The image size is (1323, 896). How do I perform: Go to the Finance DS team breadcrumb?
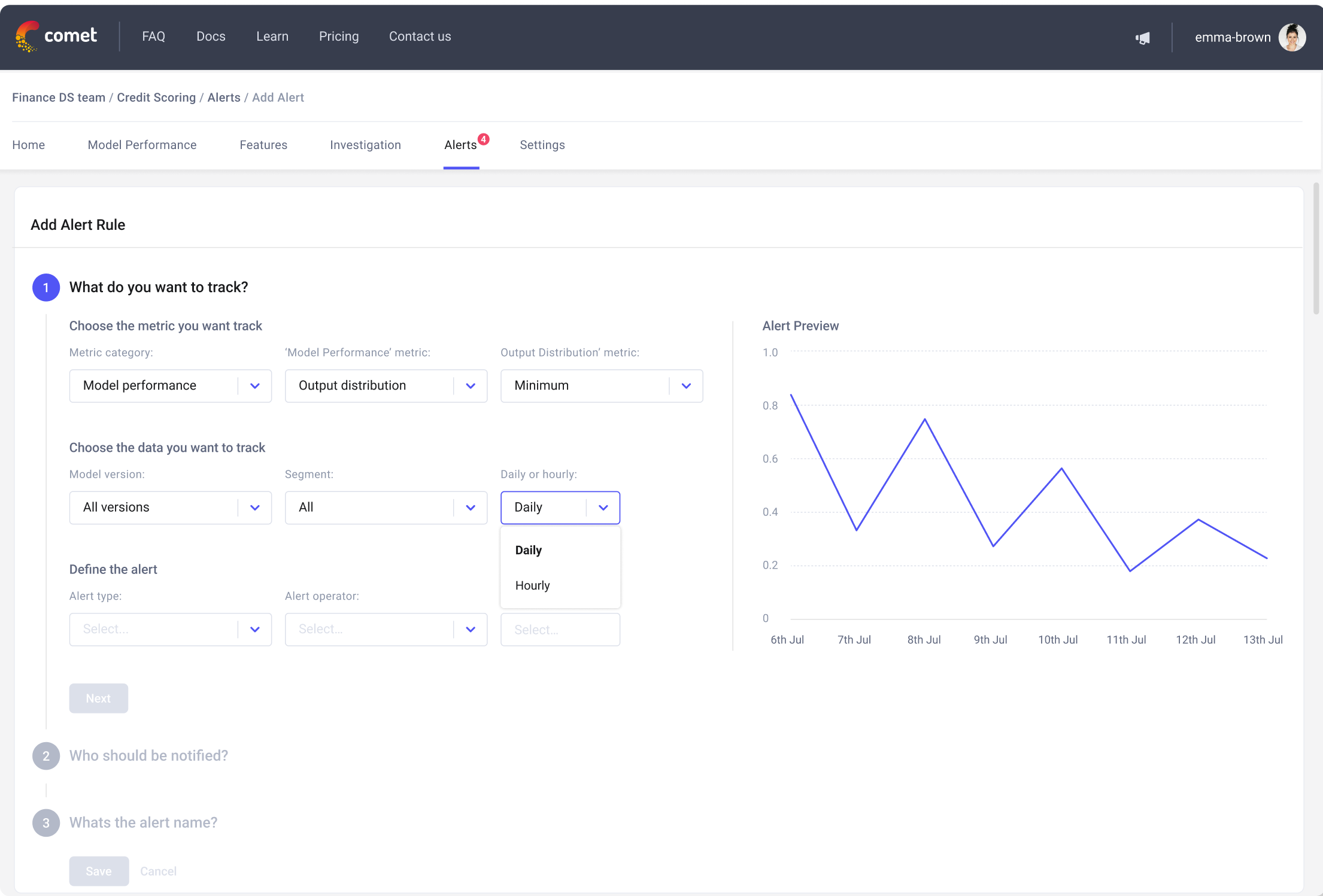59,98
